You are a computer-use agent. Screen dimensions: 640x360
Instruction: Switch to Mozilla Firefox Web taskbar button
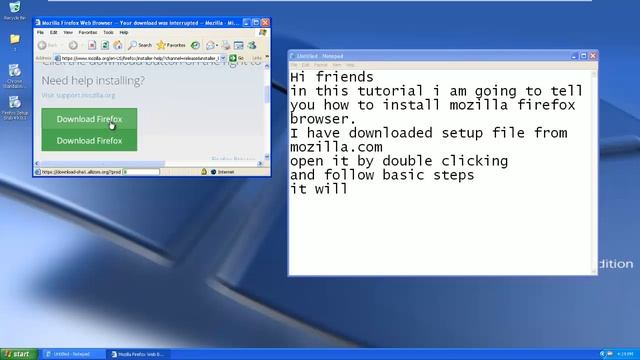click(139, 354)
